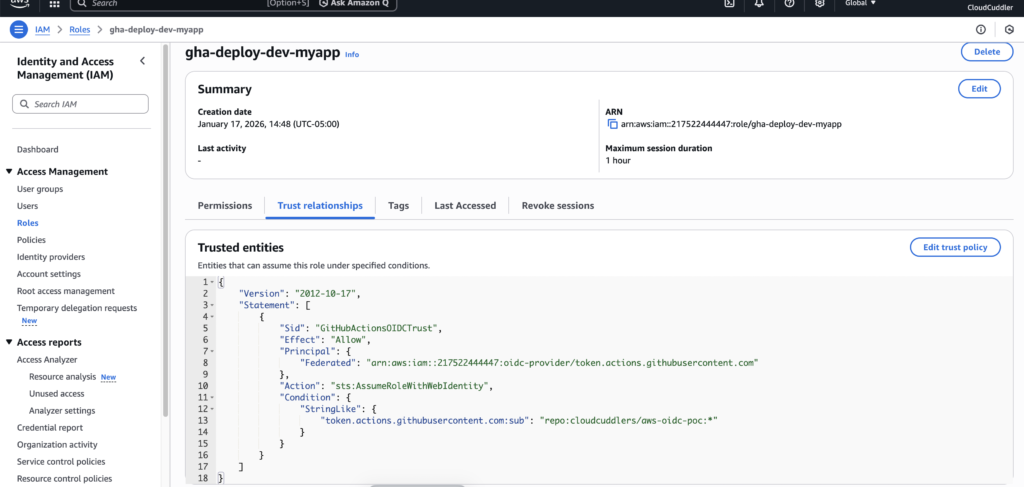The width and height of the screenshot is (1024, 487).
Task: Select the Trust relationships tab
Action: coord(320,206)
